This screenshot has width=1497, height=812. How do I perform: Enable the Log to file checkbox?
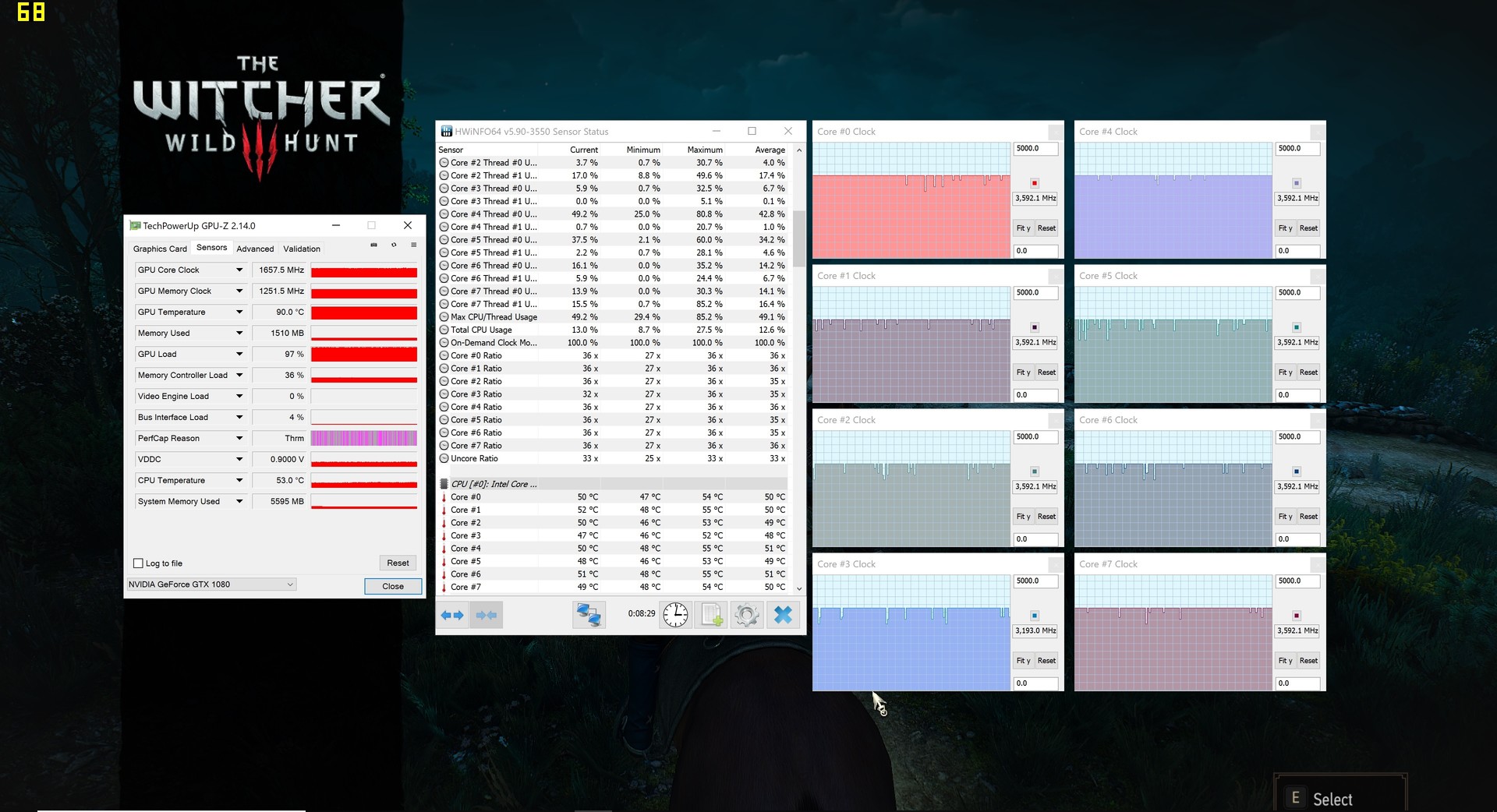coord(139,563)
